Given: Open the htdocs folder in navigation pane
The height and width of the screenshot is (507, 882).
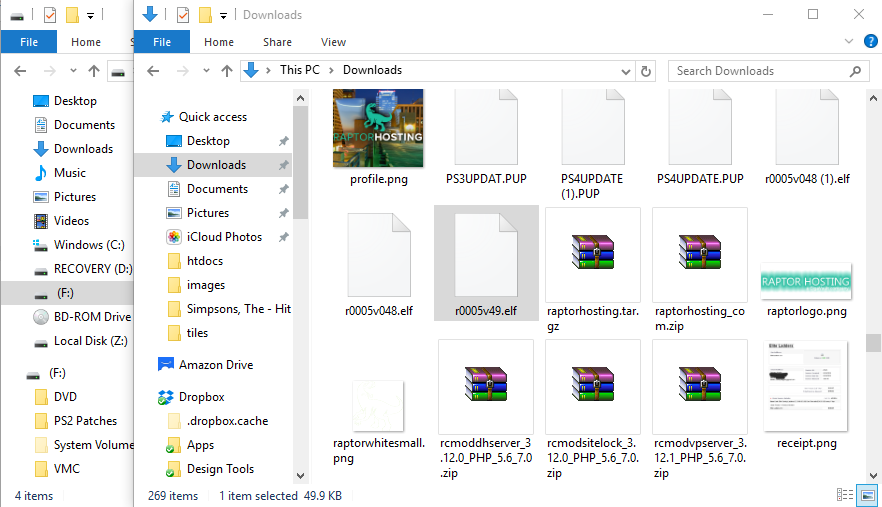Looking at the screenshot, I should point(205,261).
